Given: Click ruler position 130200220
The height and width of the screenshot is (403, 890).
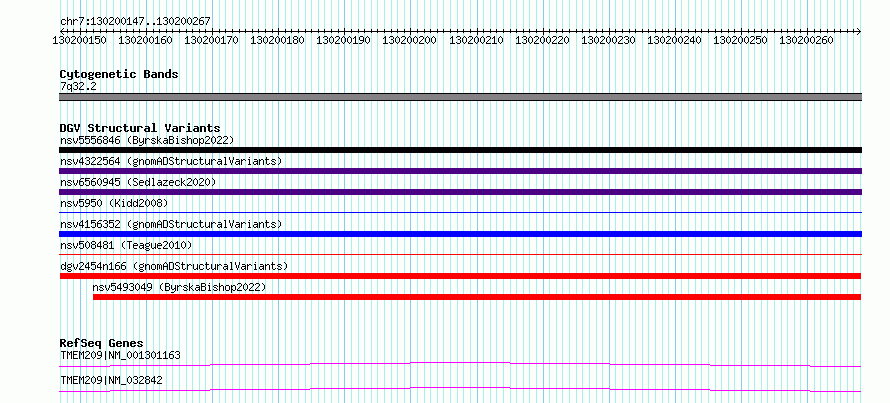Looking at the screenshot, I should point(542,40).
